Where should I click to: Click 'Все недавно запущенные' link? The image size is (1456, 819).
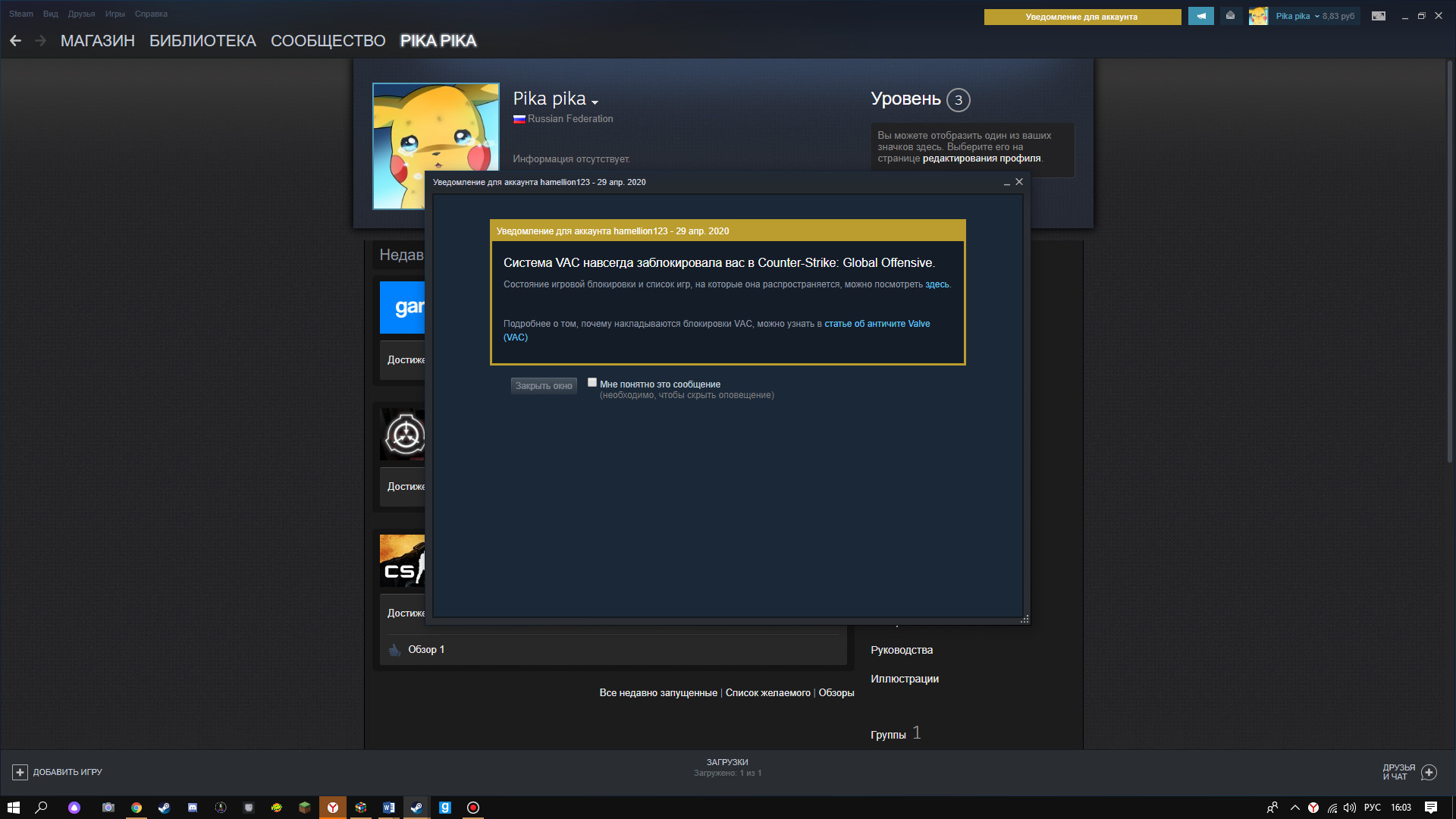coord(658,693)
